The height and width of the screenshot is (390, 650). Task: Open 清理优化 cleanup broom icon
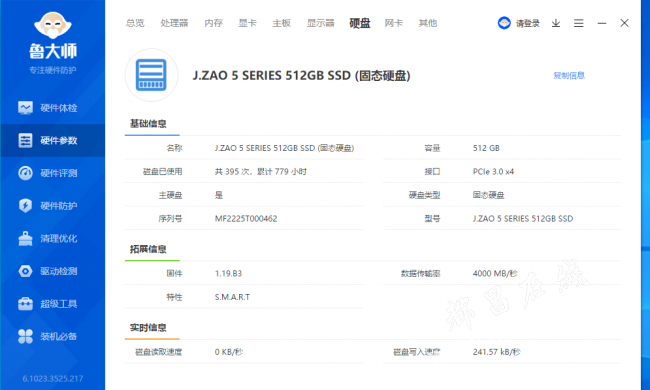click(25, 239)
